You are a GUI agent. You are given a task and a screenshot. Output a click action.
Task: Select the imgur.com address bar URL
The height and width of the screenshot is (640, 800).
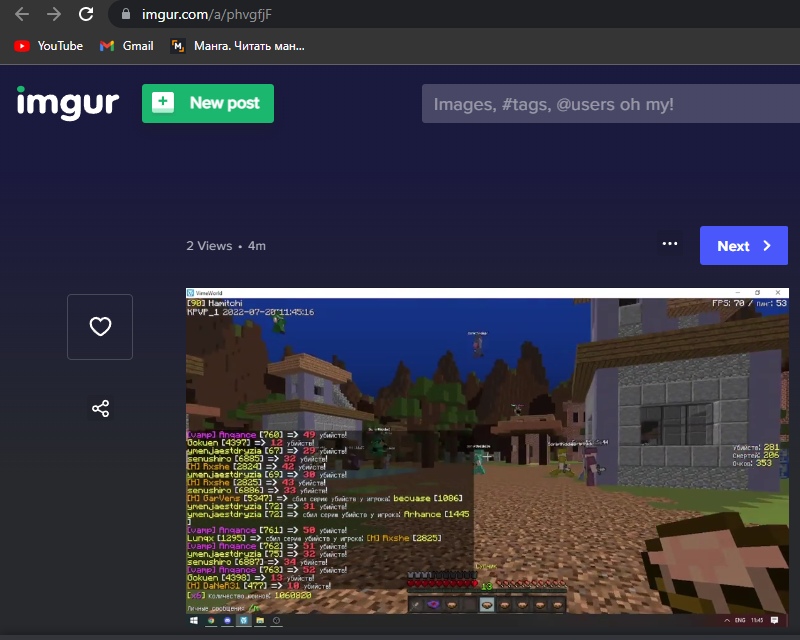(x=205, y=15)
